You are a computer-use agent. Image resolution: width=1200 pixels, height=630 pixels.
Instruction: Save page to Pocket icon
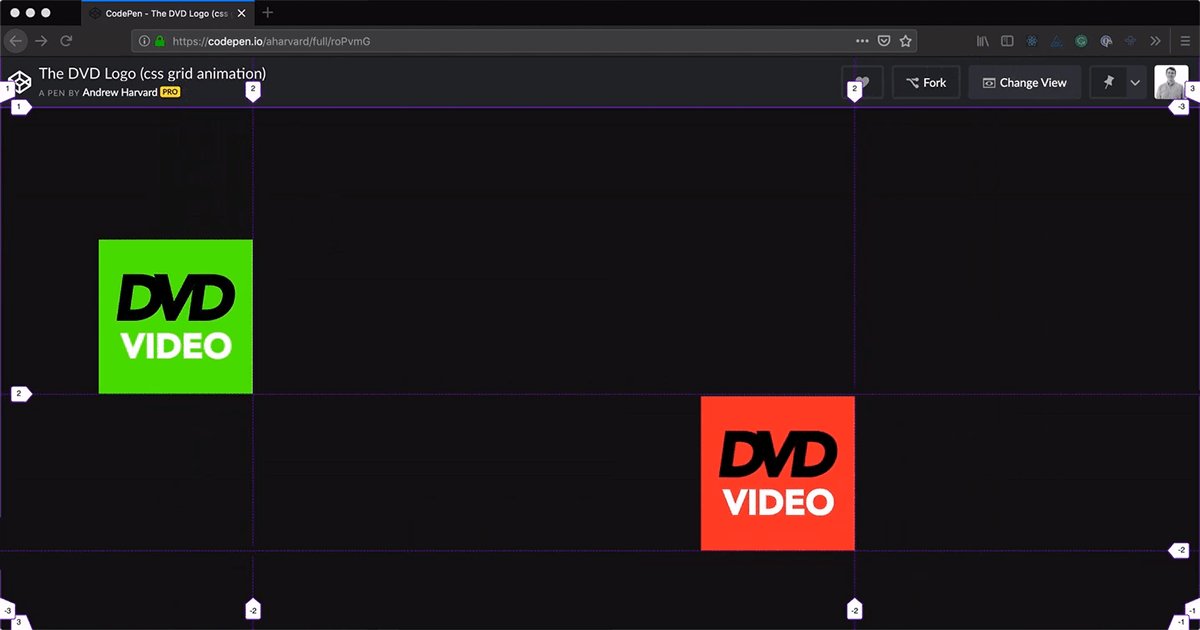(884, 41)
